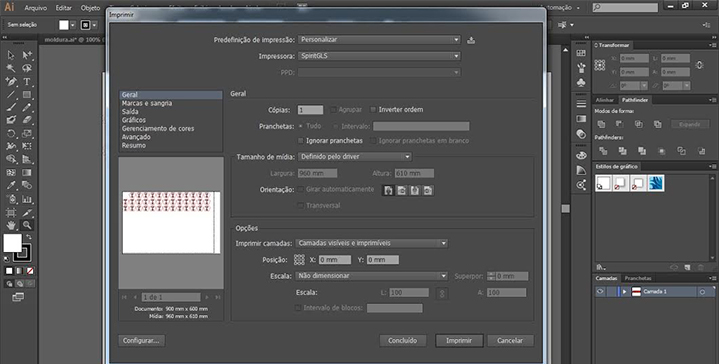The height and width of the screenshot is (364, 719).
Task: Open Imprimir camadas dropdown
Action: click(372, 243)
